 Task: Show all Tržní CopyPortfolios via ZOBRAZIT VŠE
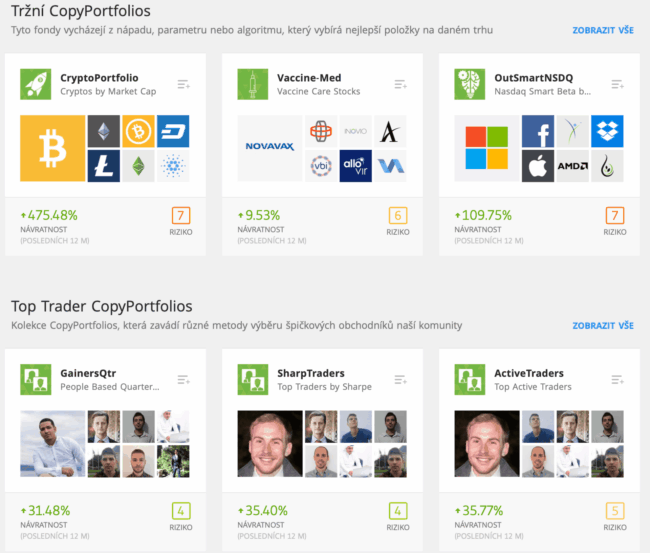click(x=603, y=30)
